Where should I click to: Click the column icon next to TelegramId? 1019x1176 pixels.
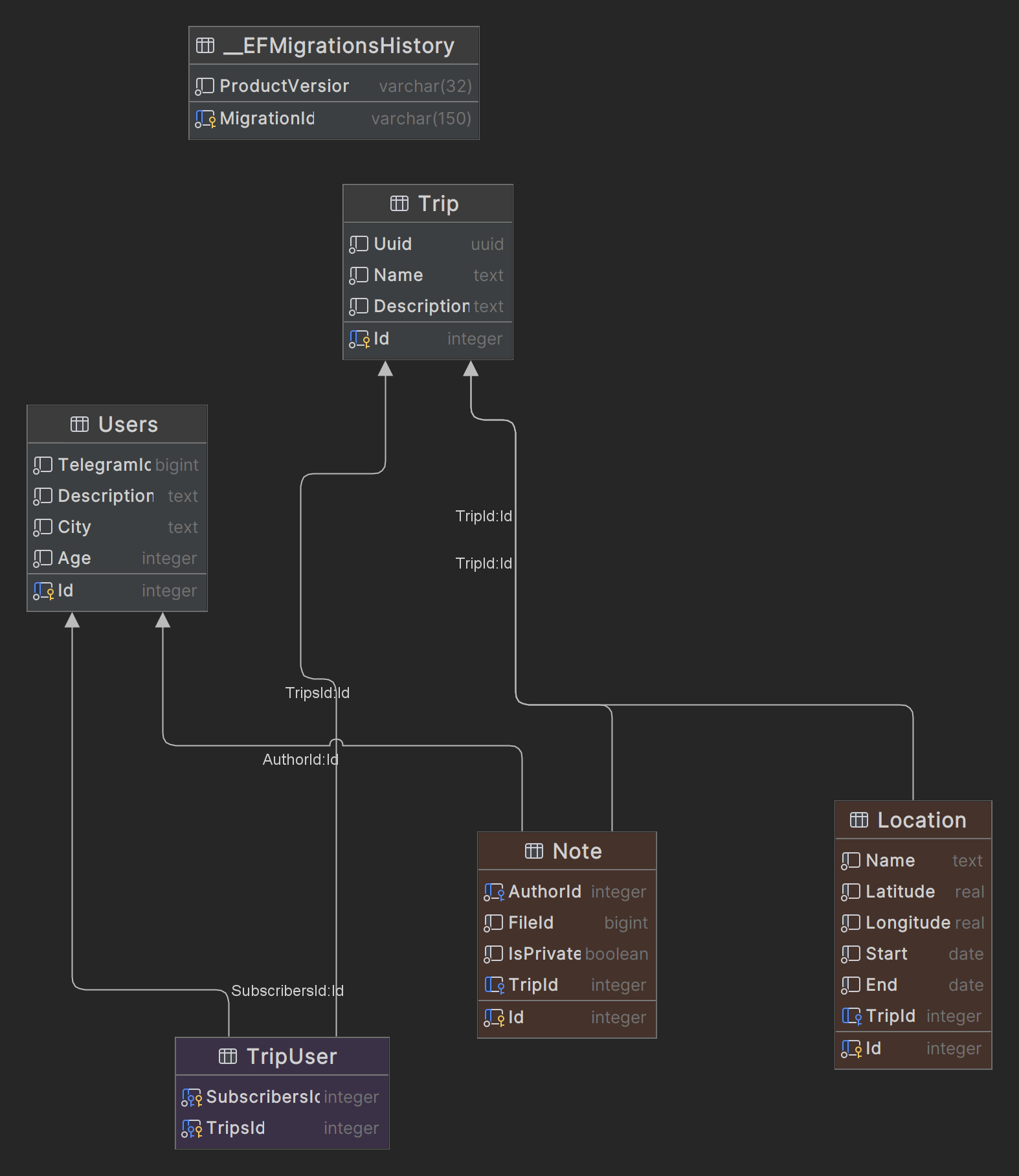click(x=43, y=465)
